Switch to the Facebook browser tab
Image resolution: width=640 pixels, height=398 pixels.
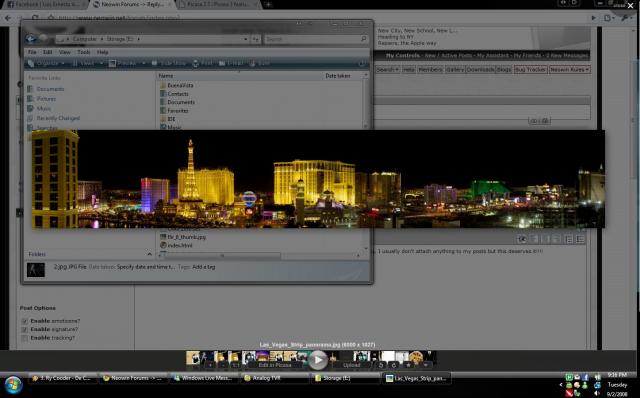click(45, 4)
